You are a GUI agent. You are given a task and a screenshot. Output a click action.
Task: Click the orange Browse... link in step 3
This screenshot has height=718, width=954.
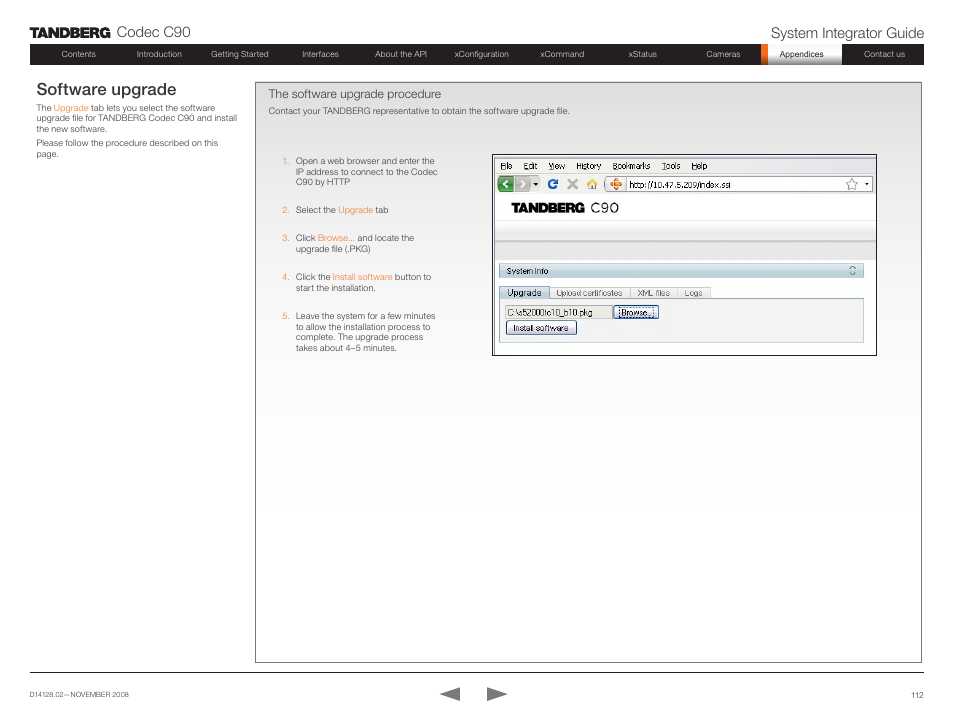pyautogui.click(x=336, y=238)
